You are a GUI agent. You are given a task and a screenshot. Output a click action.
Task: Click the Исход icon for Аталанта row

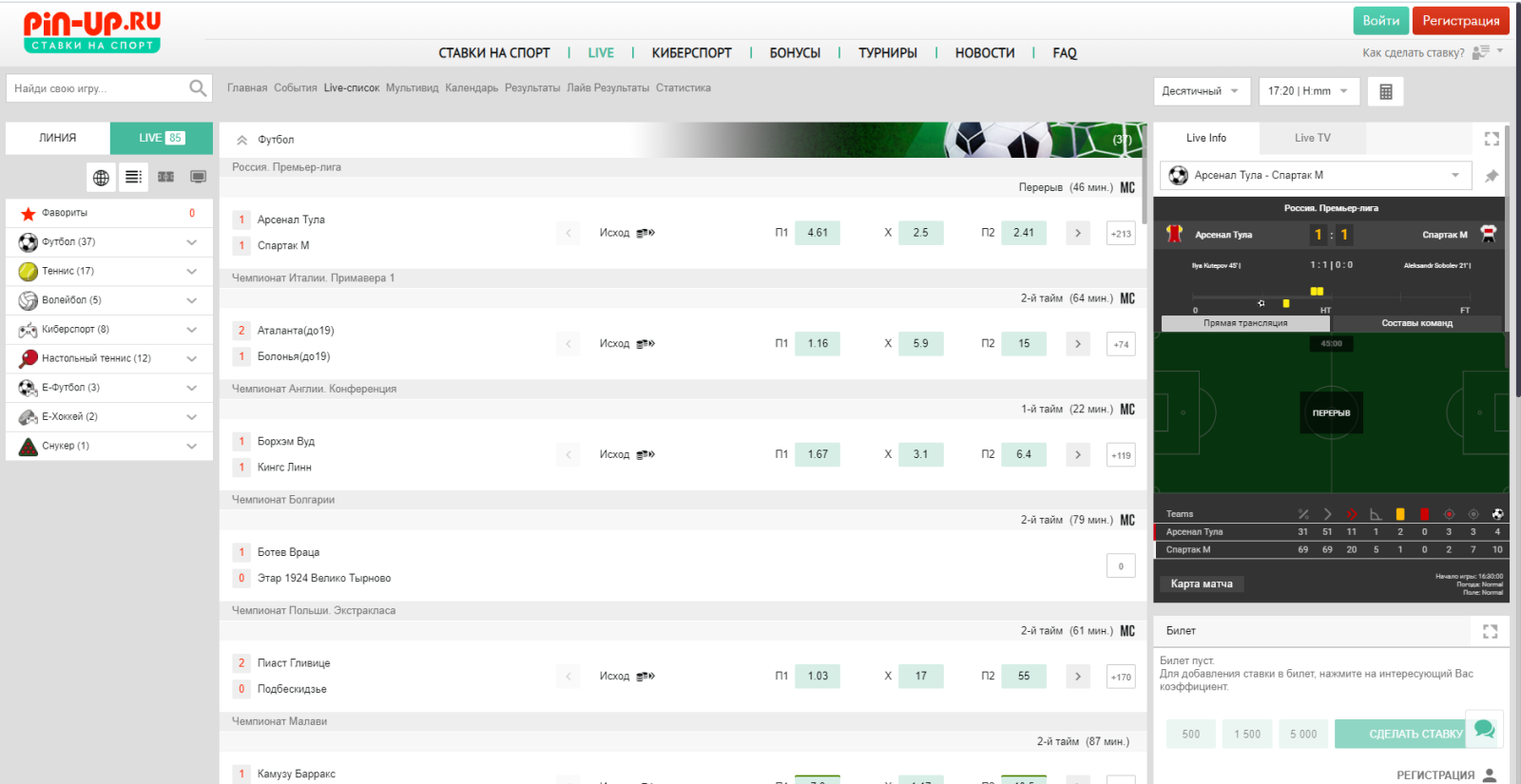(645, 344)
